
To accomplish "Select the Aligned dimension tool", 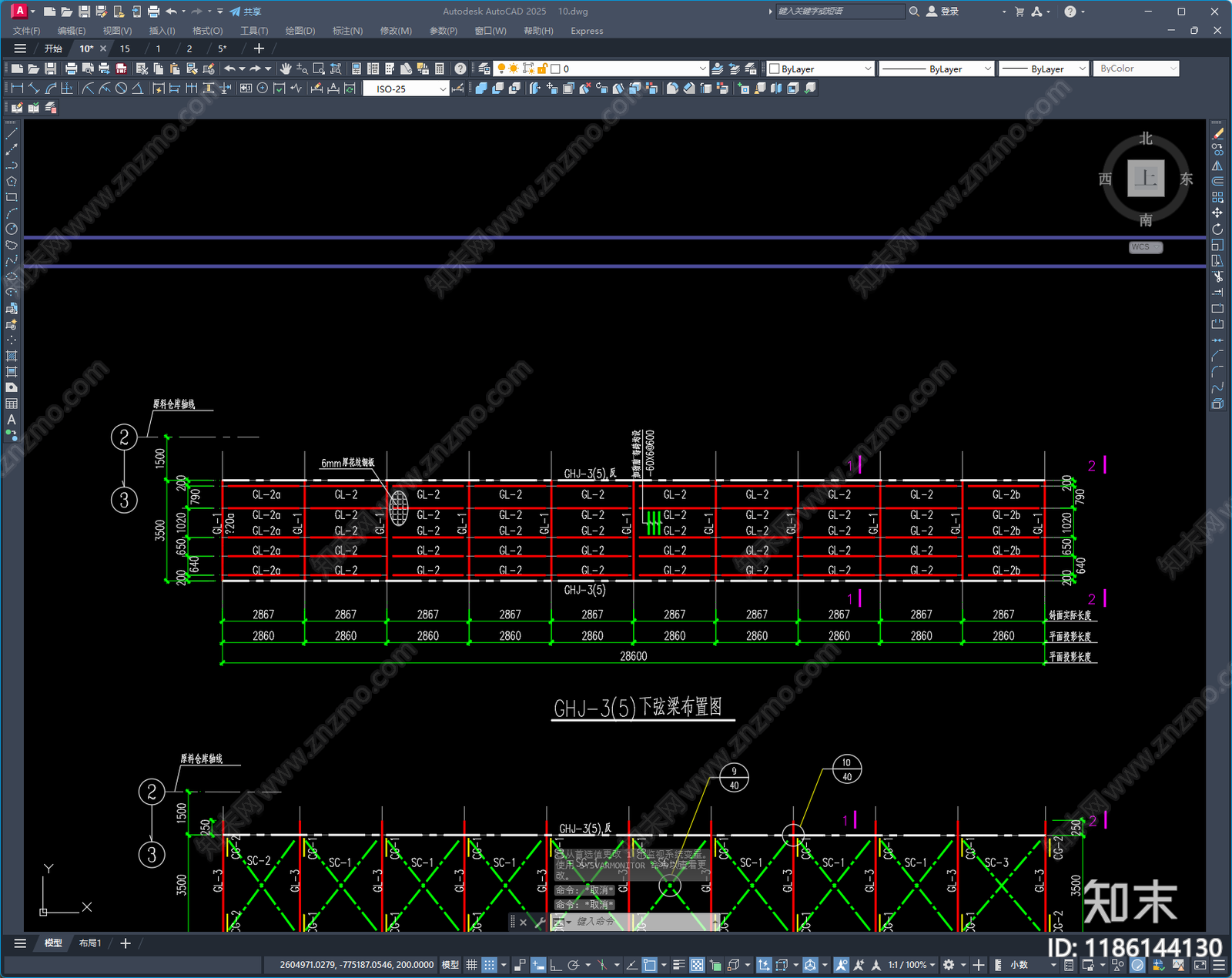I will click(34, 89).
